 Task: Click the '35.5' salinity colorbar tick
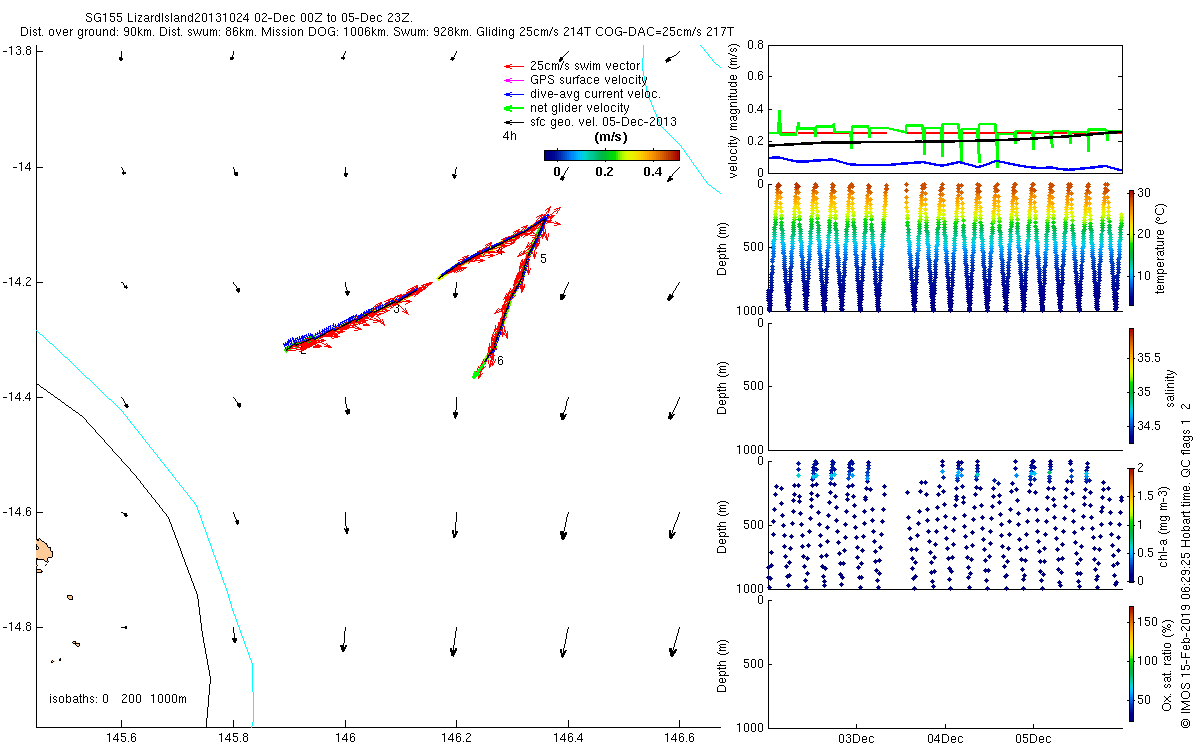(x=1150, y=357)
